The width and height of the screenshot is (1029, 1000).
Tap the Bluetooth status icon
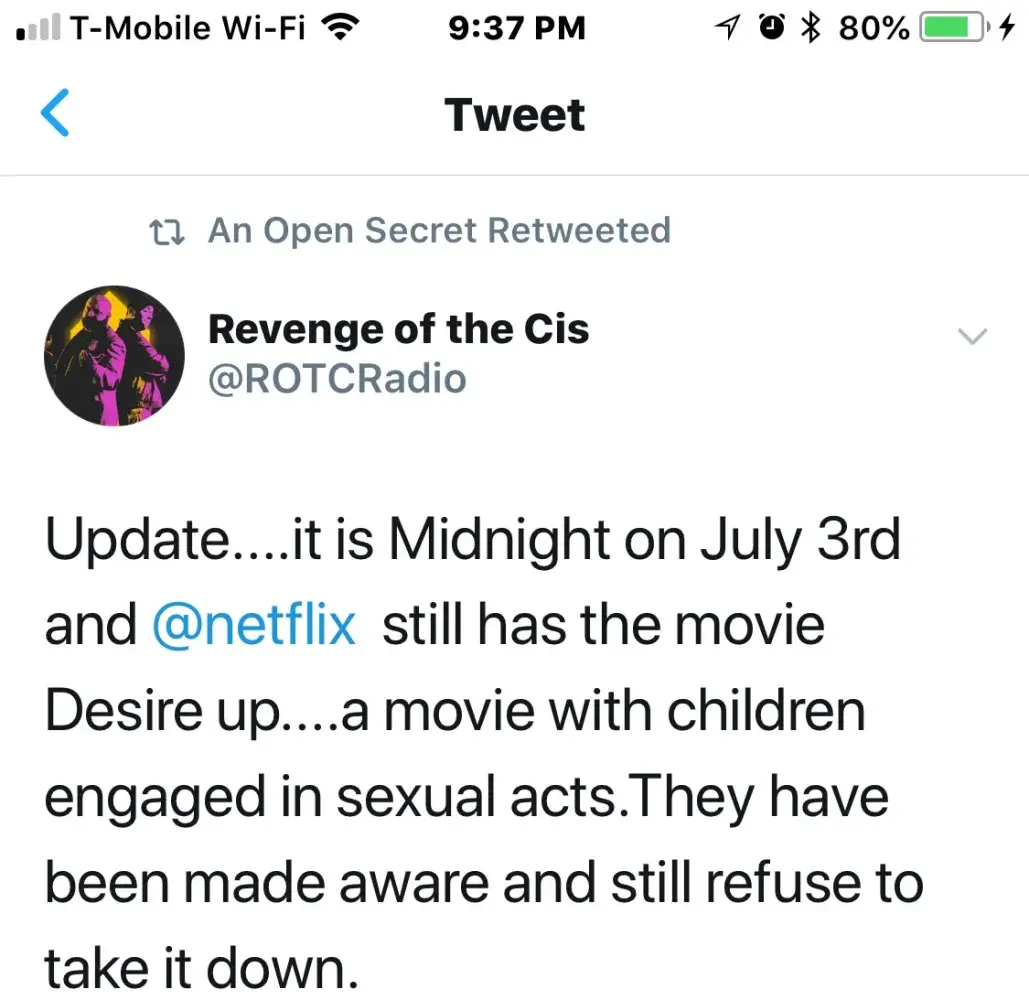811,30
